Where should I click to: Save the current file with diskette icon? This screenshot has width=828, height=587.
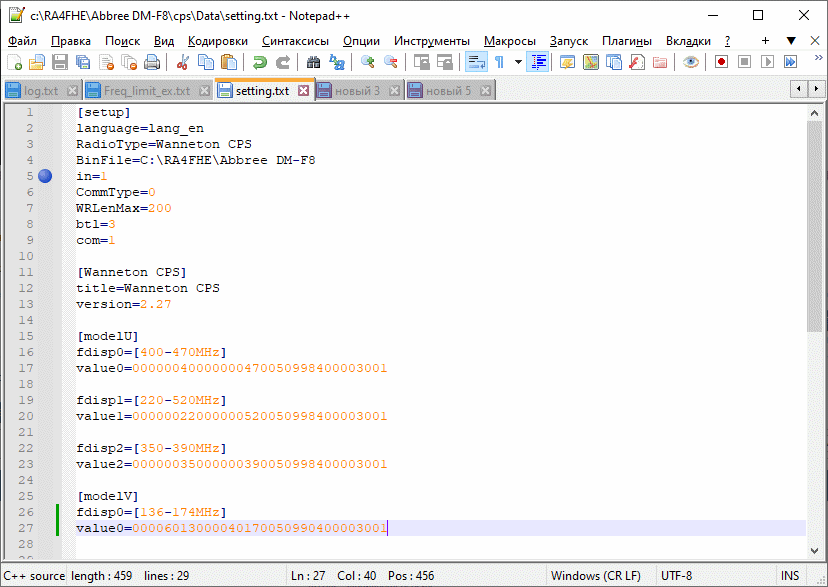[x=60, y=62]
